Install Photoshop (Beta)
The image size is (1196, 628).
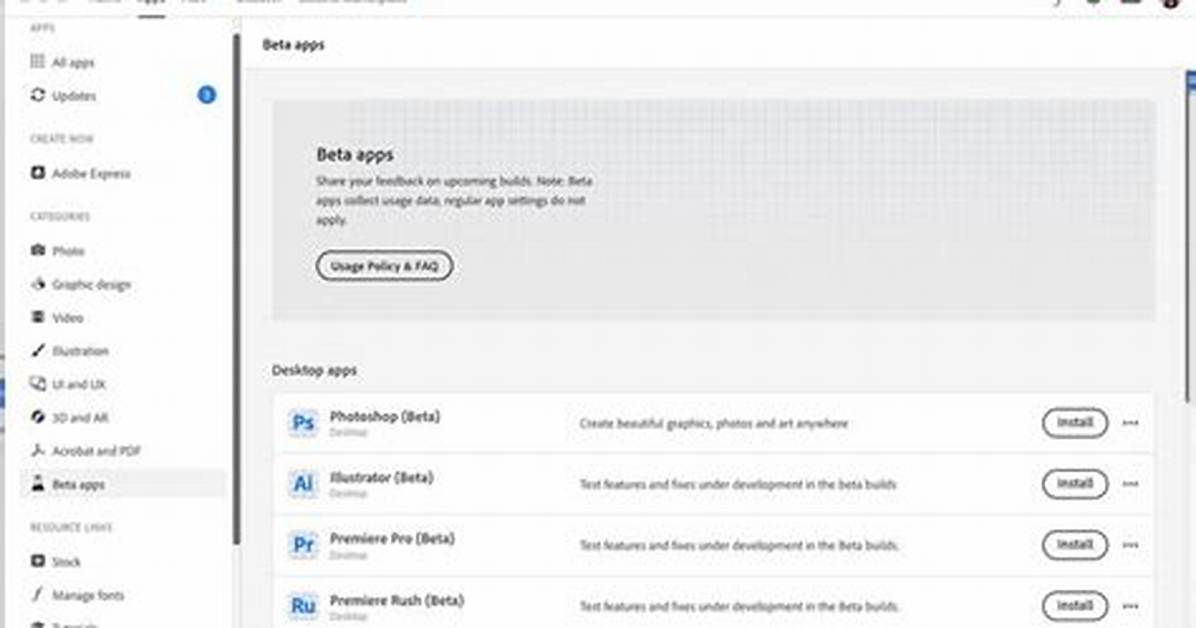1075,423
